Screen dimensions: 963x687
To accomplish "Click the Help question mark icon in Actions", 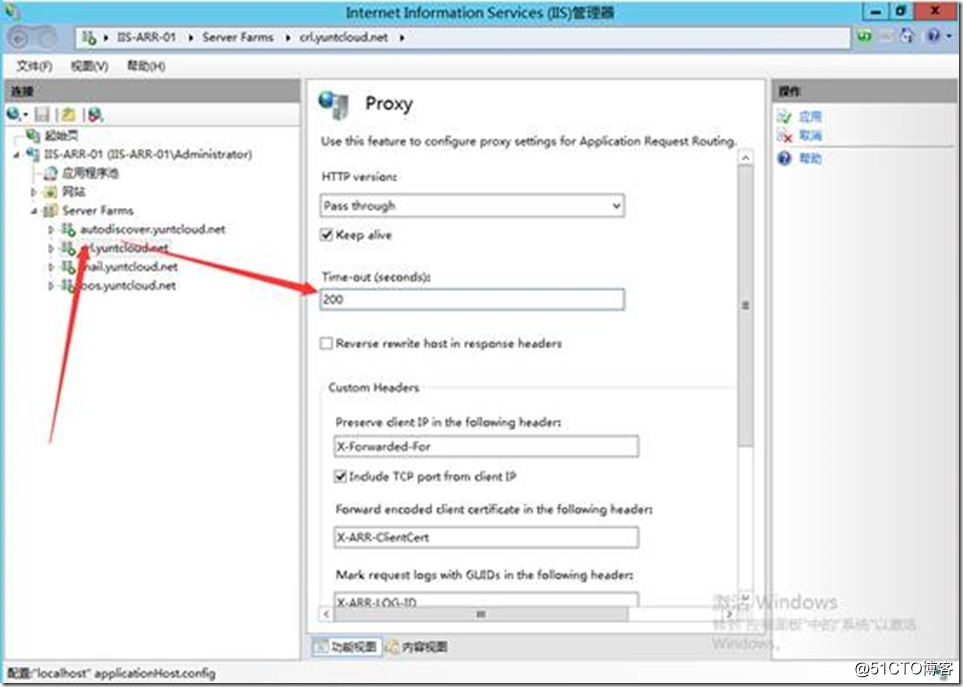I will (784, 158).
